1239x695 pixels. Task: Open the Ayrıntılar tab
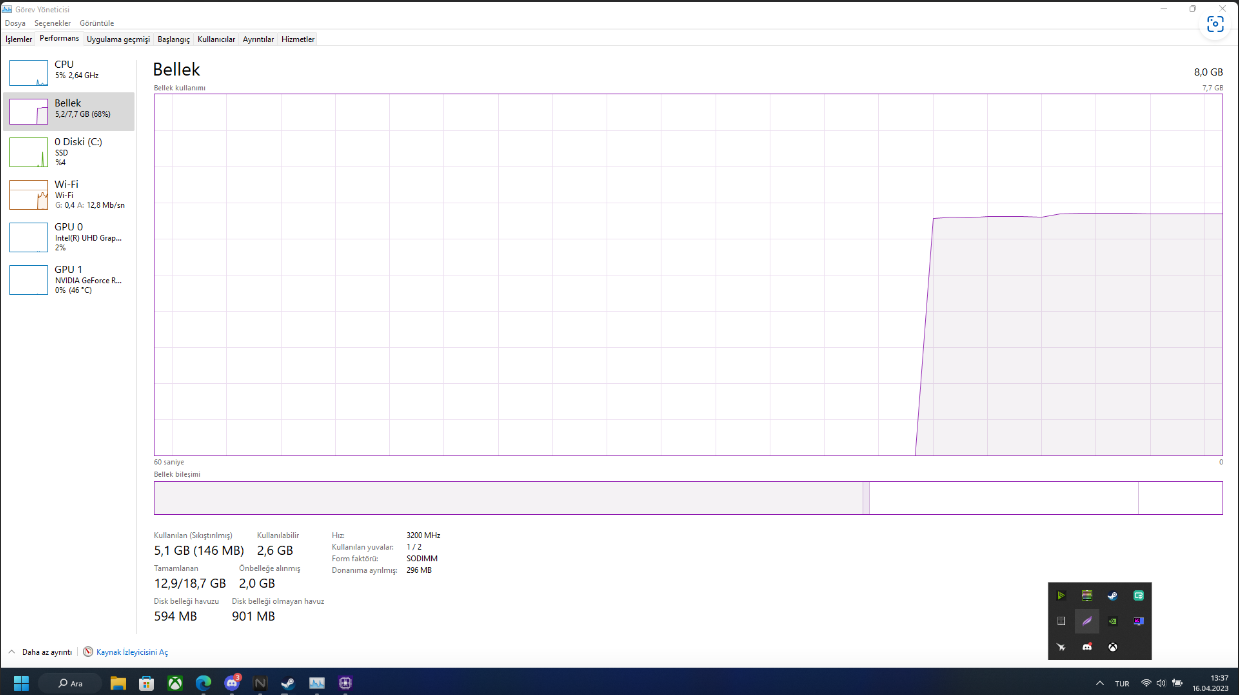(x=258, y=39)
